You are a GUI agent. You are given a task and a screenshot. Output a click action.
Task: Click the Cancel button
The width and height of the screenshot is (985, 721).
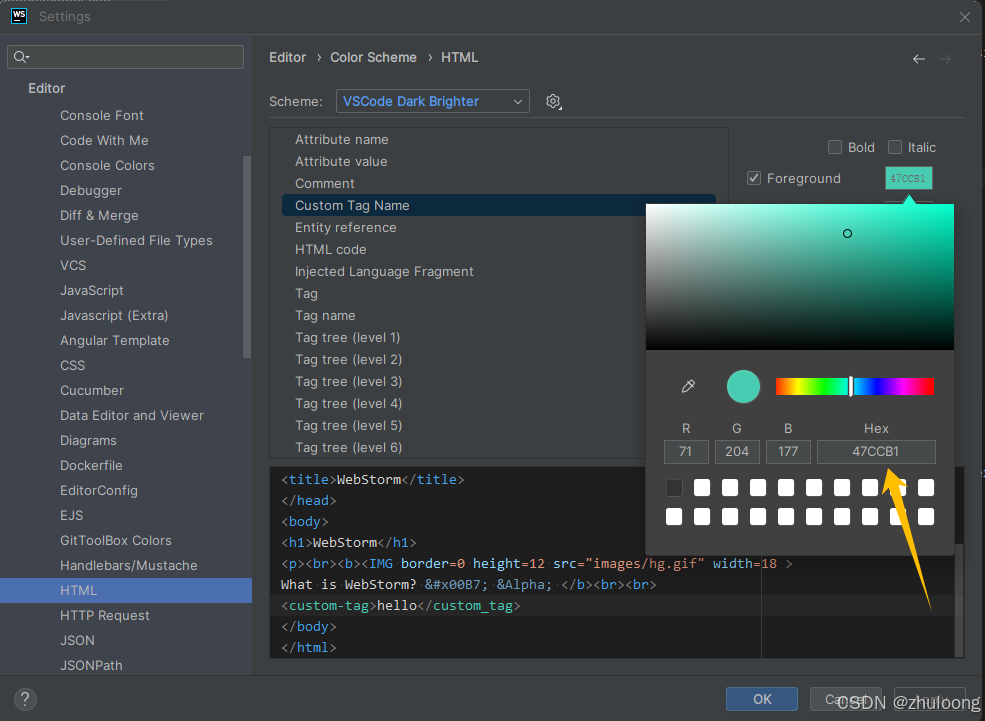pos(846,699)
